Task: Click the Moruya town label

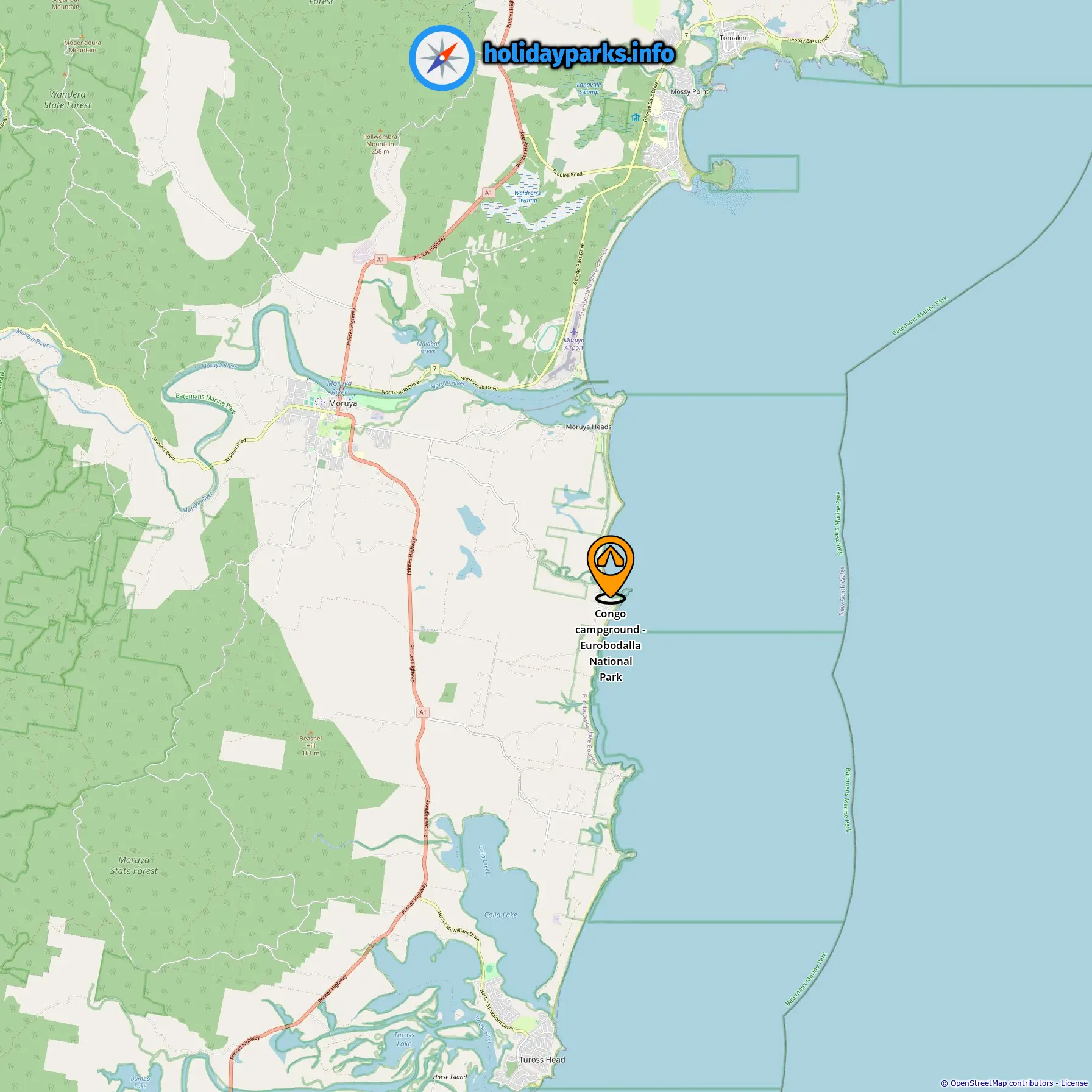Action: click(x=342, y=403)
